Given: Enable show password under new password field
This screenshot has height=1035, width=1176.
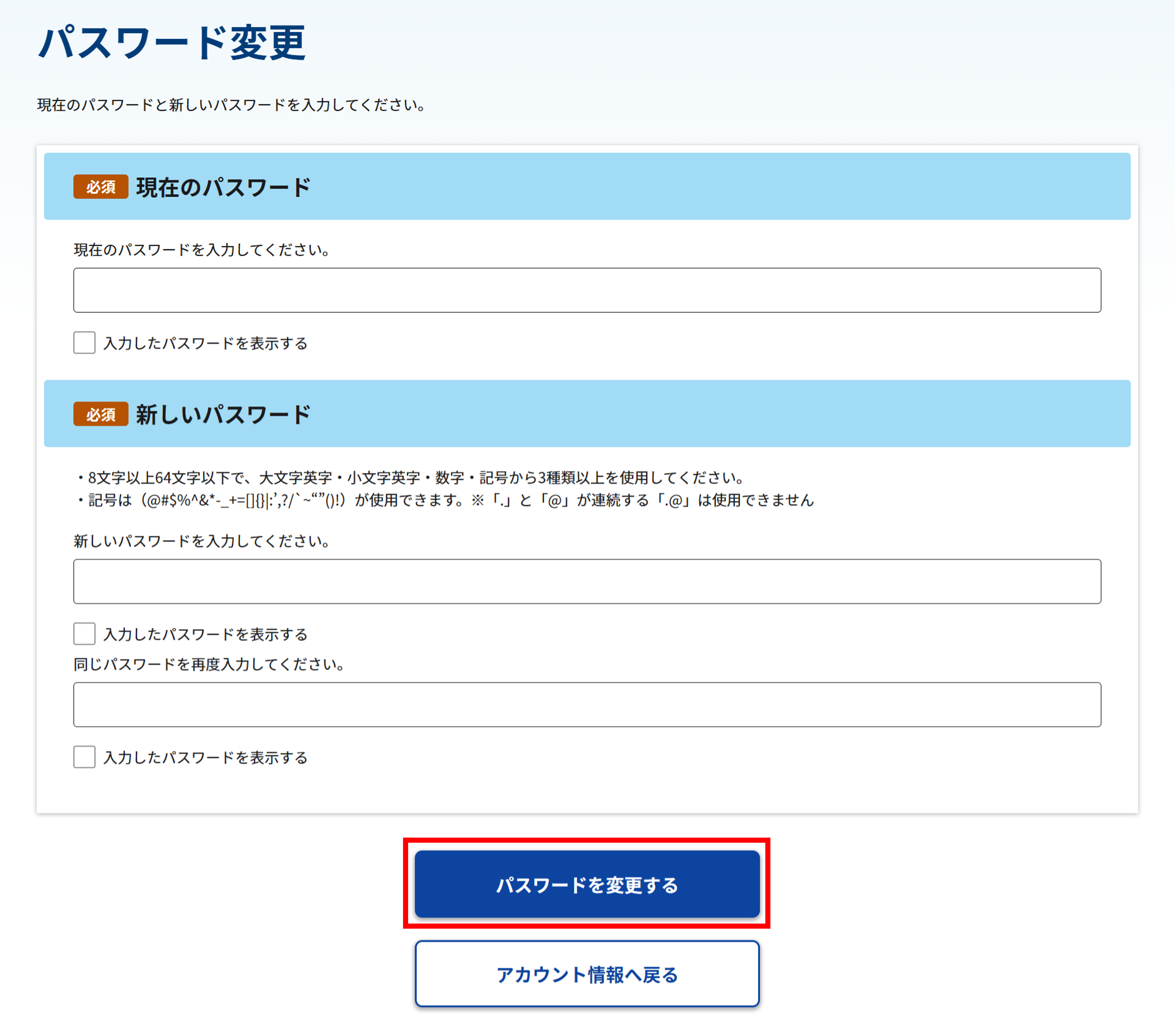Looking at the screenshot, I should (x=84, y=634).
